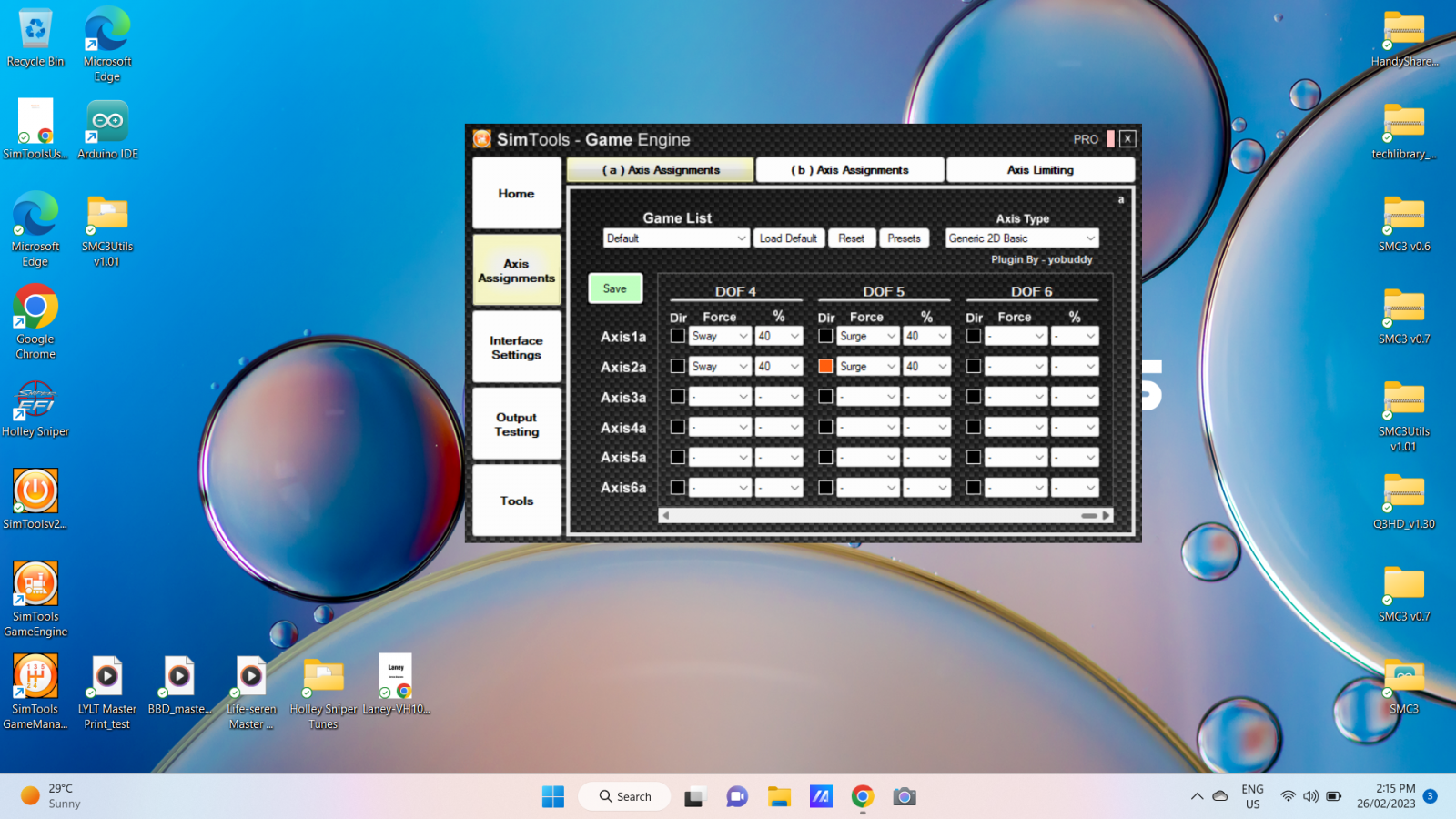Open the Recycle Bin desktop icon
This screenshot has width=1456, height=819.
coord(35,38)
